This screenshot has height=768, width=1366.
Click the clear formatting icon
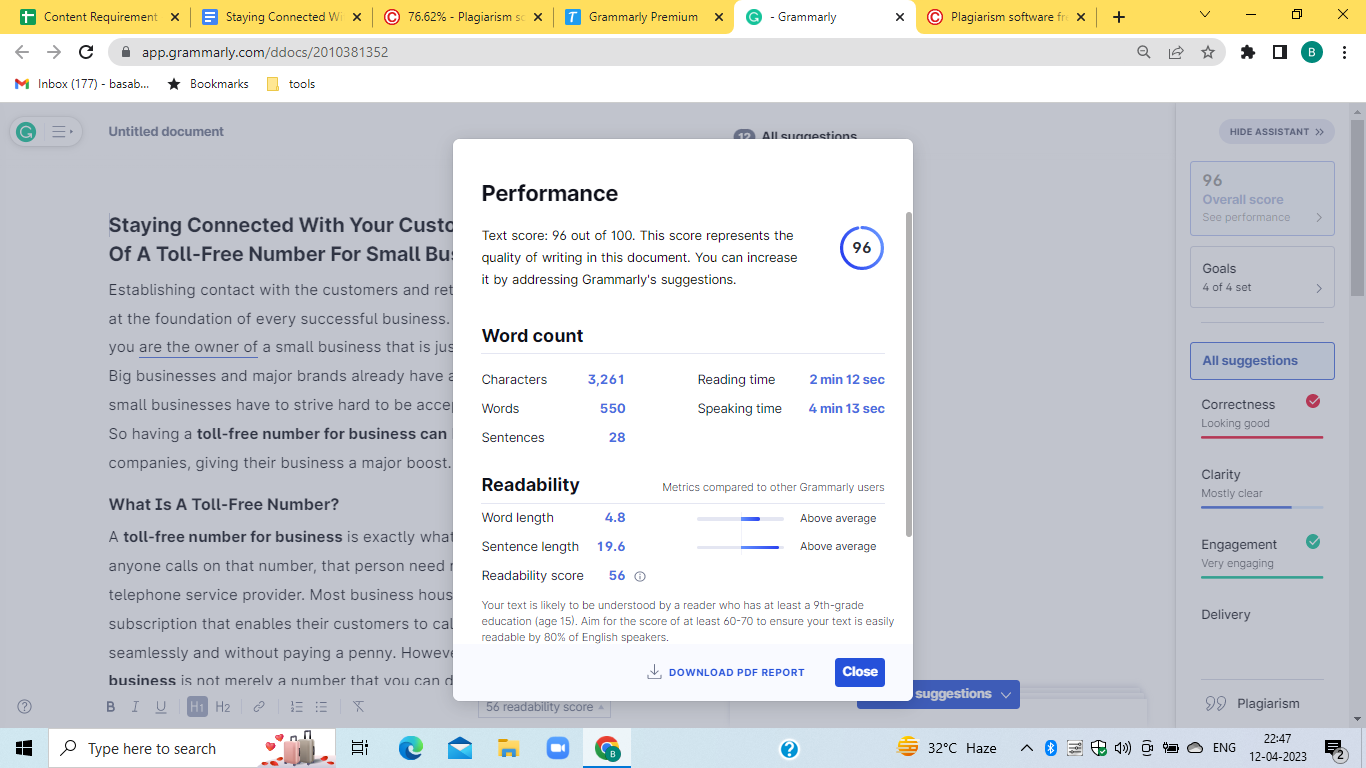tap(358, 707)
